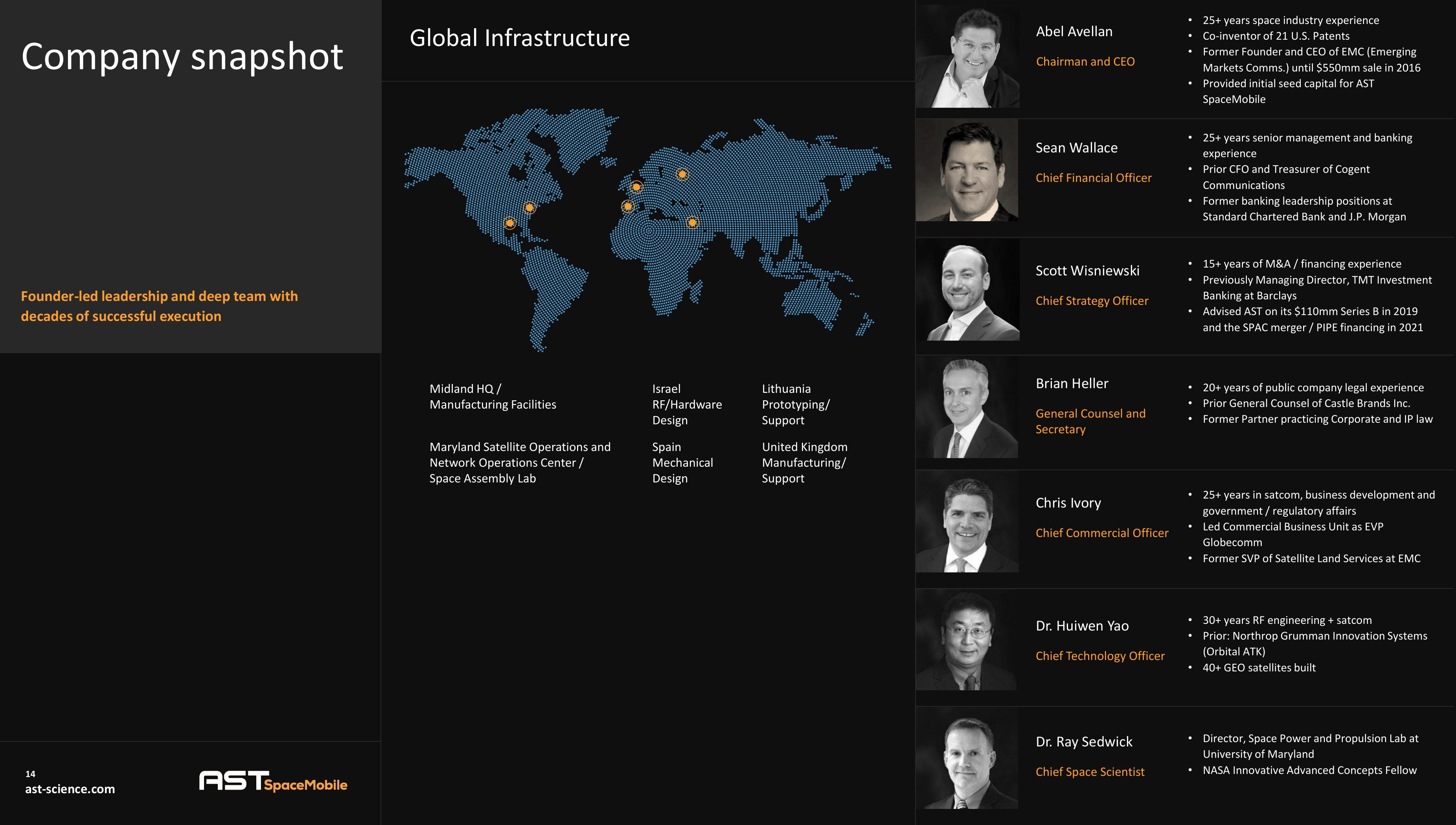Select the Global Infrastructure heading
The image size is (1456, 825).
(519, 38)
